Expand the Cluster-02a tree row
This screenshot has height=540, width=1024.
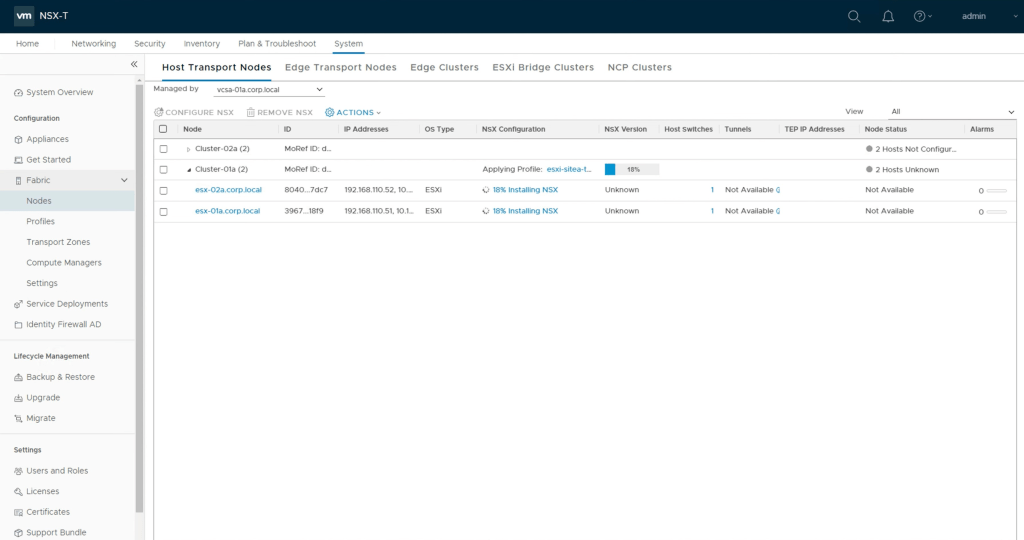188,149
